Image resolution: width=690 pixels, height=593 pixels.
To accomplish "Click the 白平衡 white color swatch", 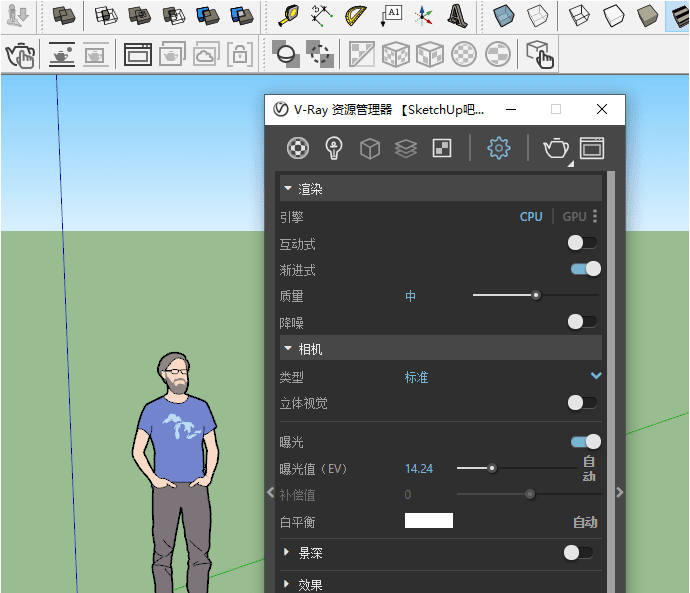I will 429,520.
